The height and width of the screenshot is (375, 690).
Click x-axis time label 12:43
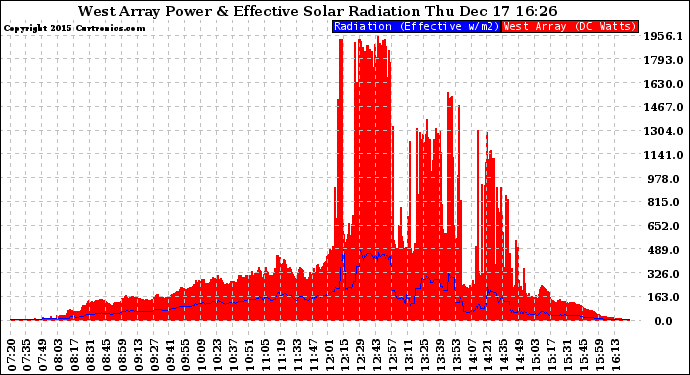377,355
